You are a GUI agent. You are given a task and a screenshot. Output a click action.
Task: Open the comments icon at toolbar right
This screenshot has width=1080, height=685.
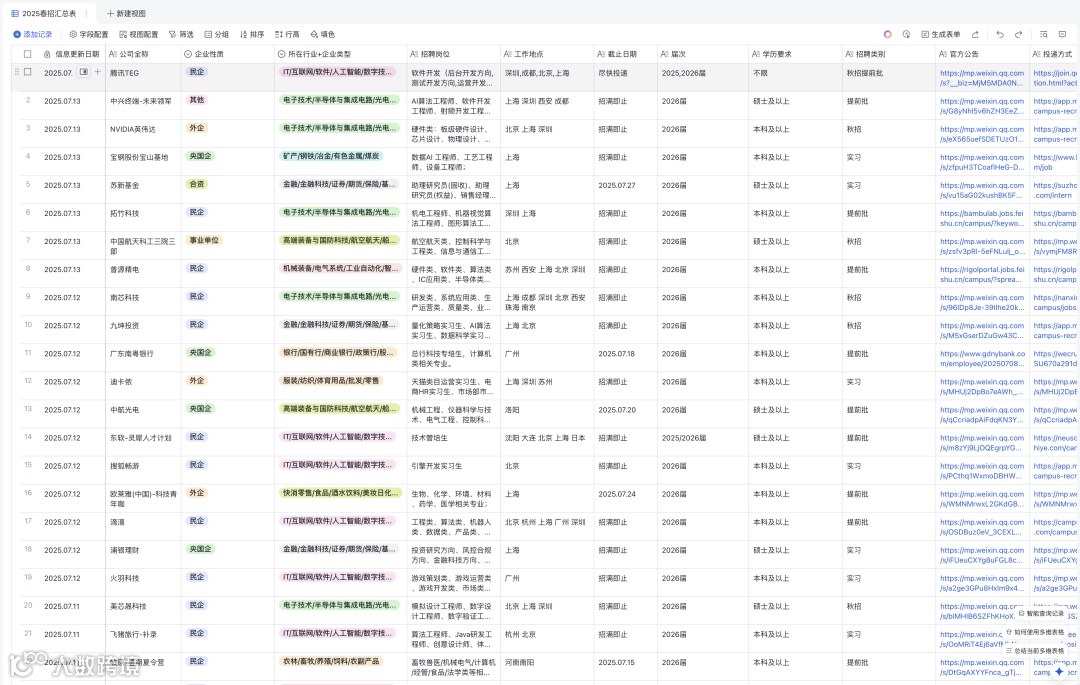1062,34
